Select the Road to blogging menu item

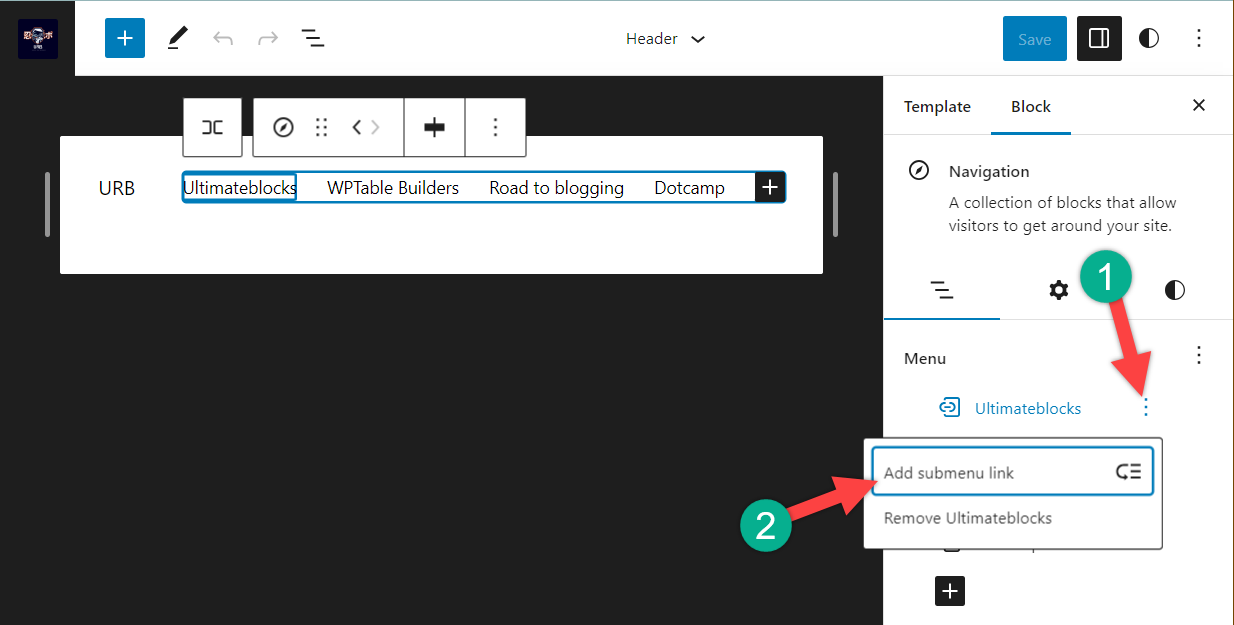[556, 188]
